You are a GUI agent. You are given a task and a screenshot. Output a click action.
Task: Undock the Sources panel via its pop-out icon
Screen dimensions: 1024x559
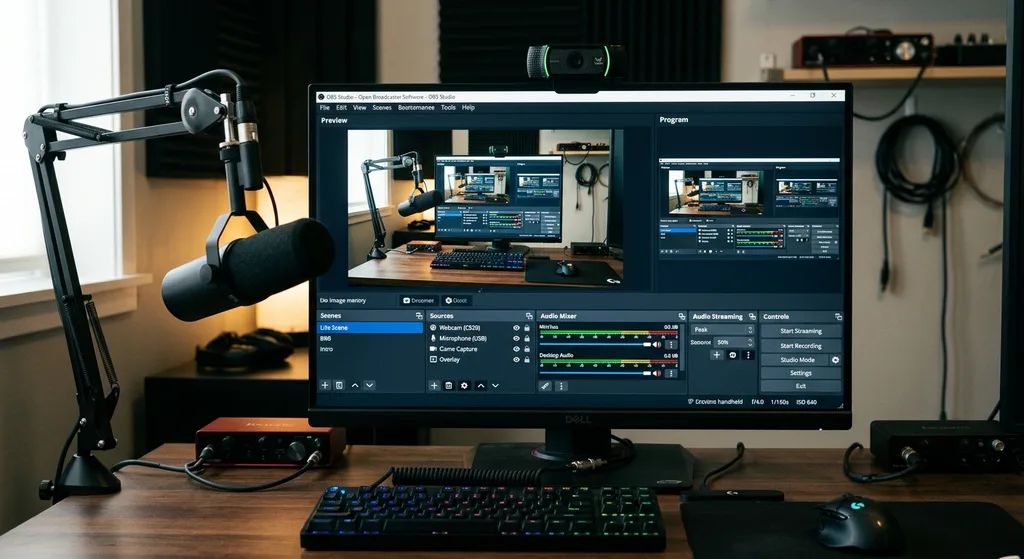point(529,316)
